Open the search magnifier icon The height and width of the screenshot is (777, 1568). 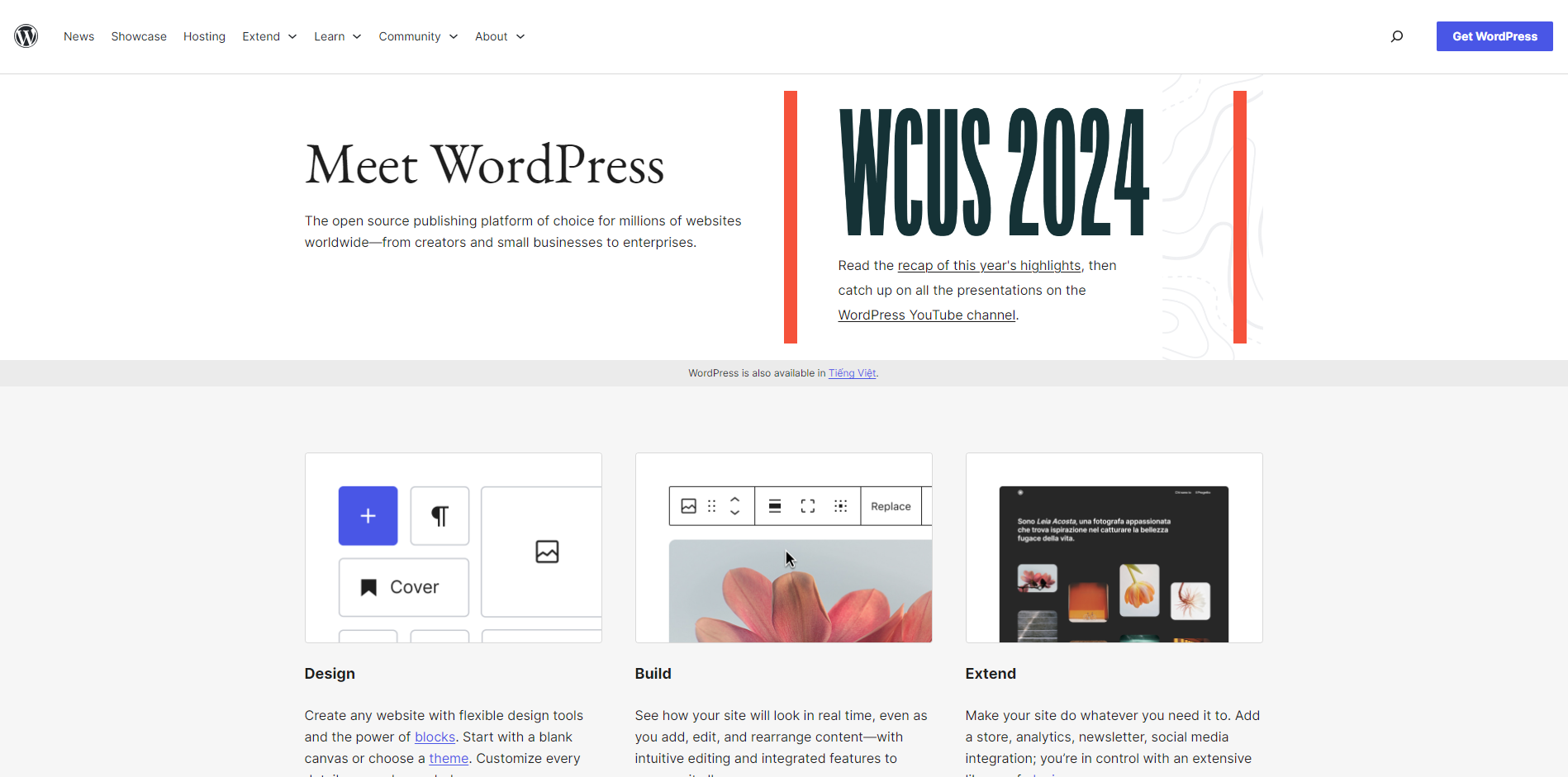1397,36
